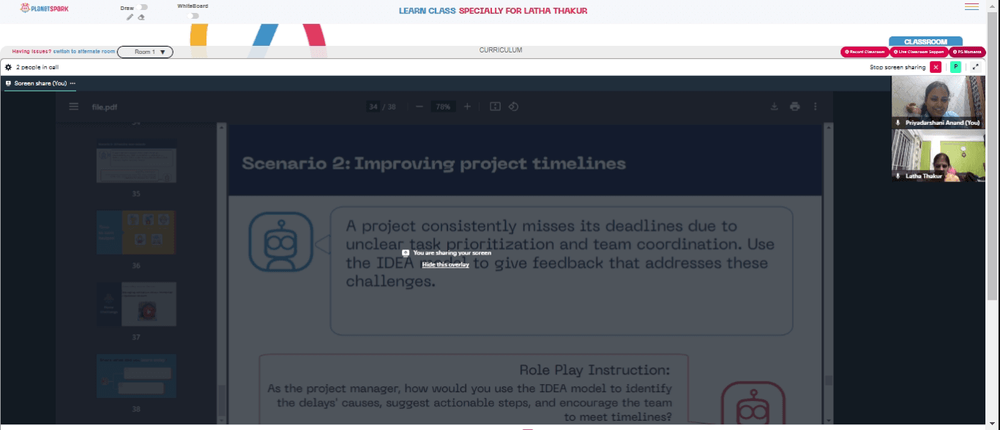The width and height of the screenshot is (1000, 430).
Task: Click the Live Classroom Support button
Action: (919, 52)
